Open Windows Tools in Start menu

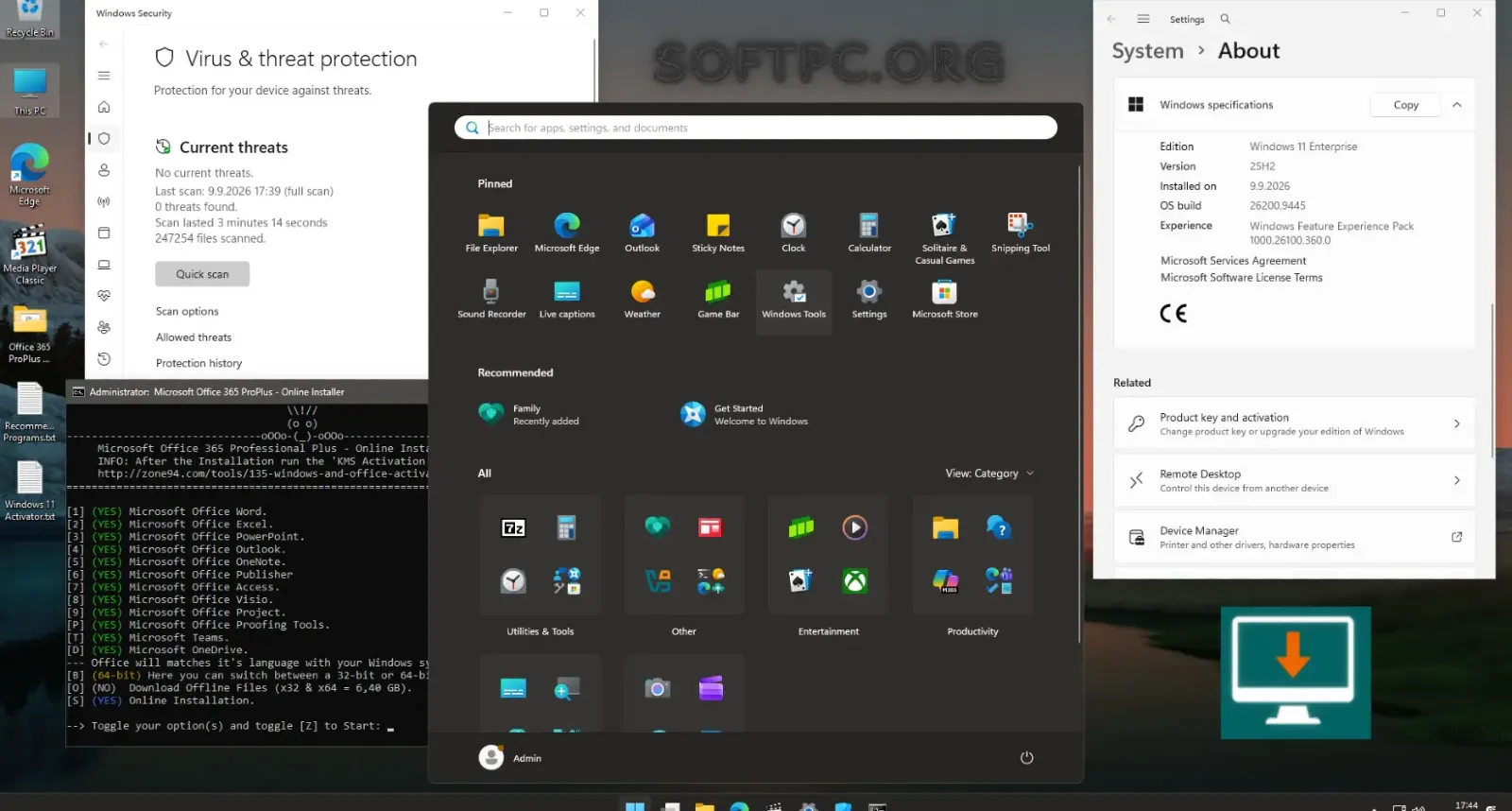pyautogui.click(x=794, y=301)
